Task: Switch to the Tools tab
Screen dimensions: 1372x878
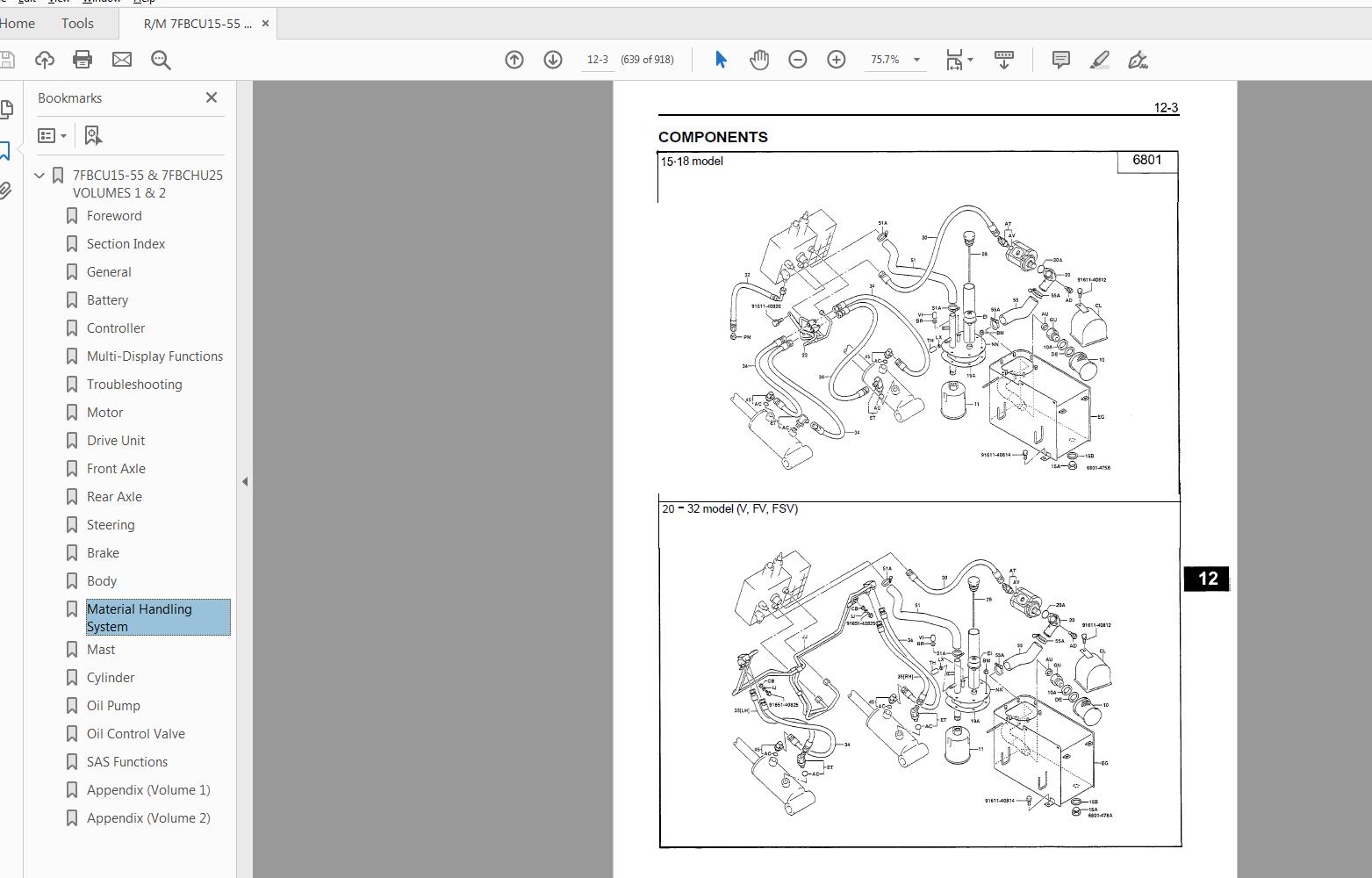Action: tap(77, 23)
